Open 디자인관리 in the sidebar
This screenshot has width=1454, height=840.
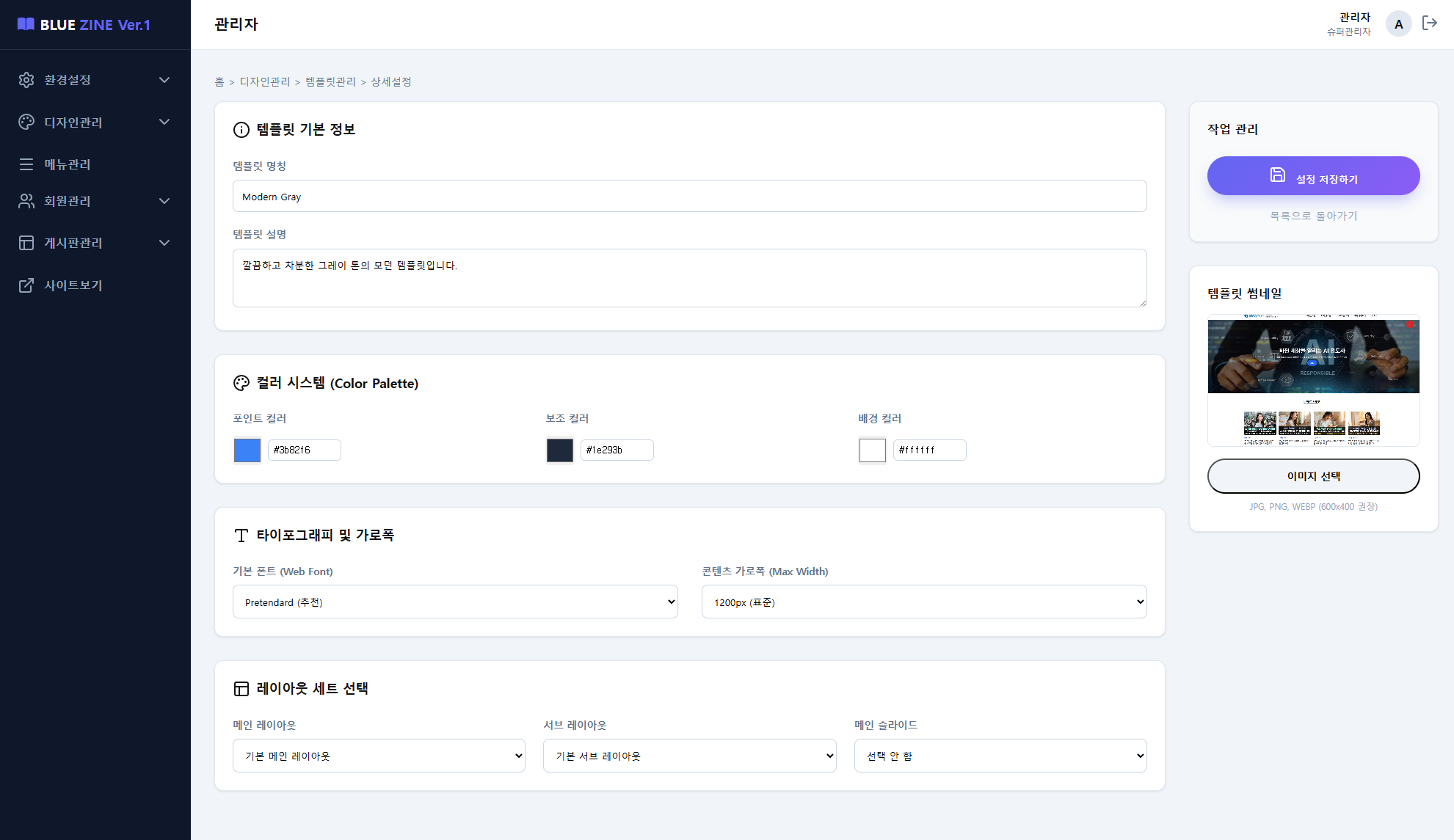coord(95,122)
